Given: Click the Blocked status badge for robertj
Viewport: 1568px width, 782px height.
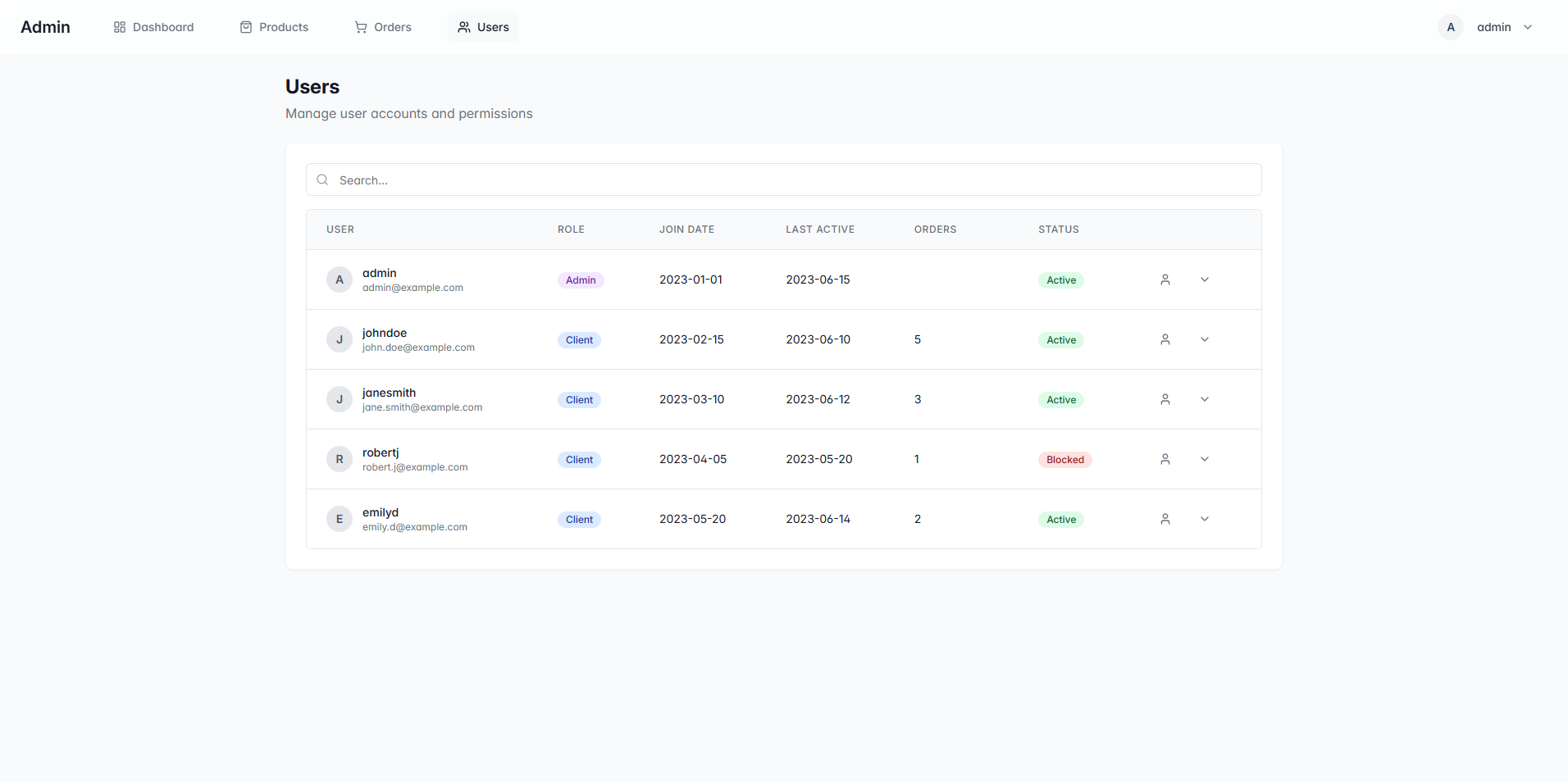Looking at the screenshot, I should pos(1065,460).
